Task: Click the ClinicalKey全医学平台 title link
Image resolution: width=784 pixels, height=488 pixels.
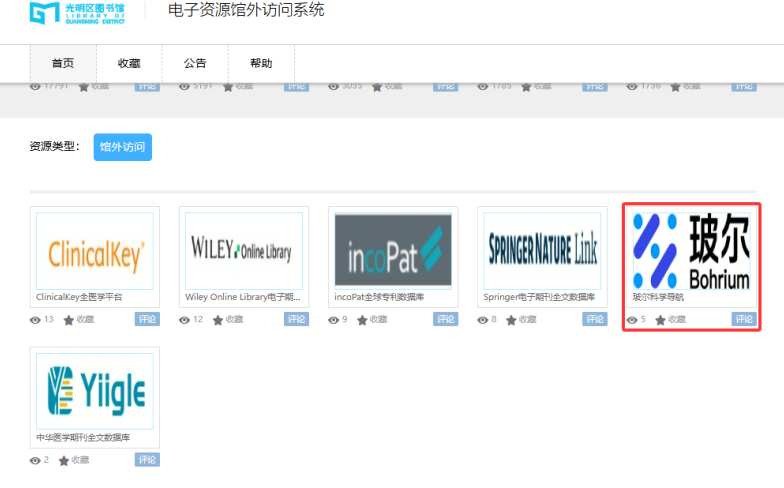Action: (x=79, y=297)
